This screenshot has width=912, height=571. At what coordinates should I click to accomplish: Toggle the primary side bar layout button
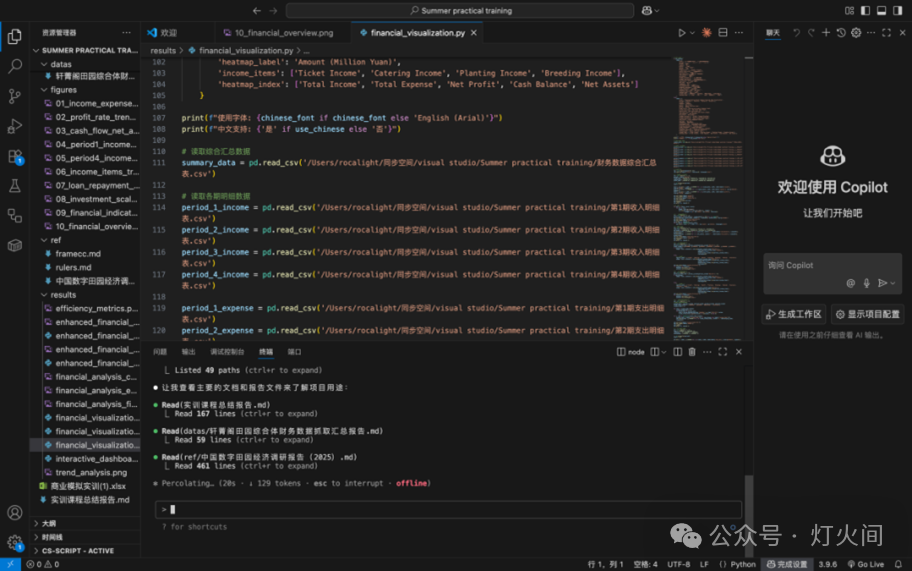(865, 10)
